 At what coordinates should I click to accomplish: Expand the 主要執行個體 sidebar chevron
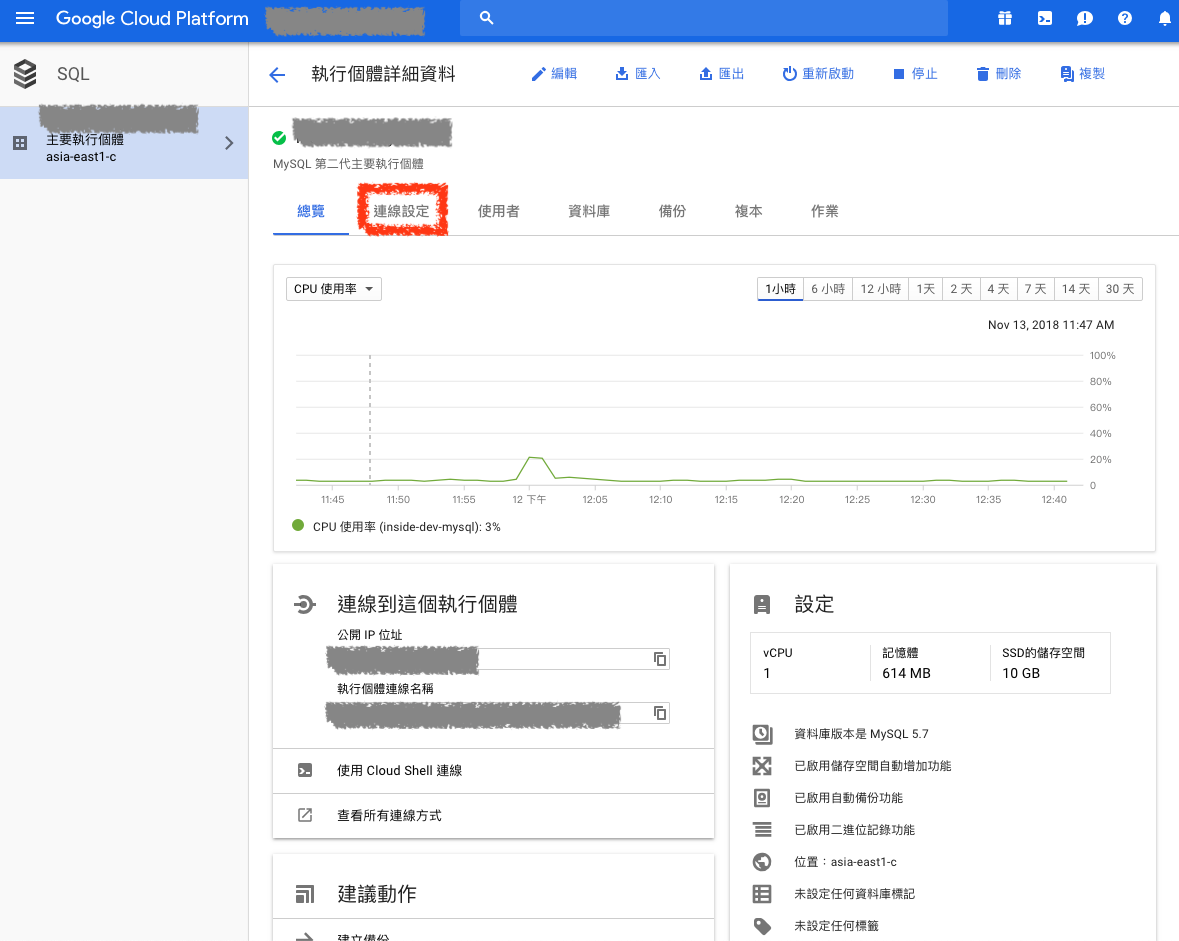[x=229, y=143]
